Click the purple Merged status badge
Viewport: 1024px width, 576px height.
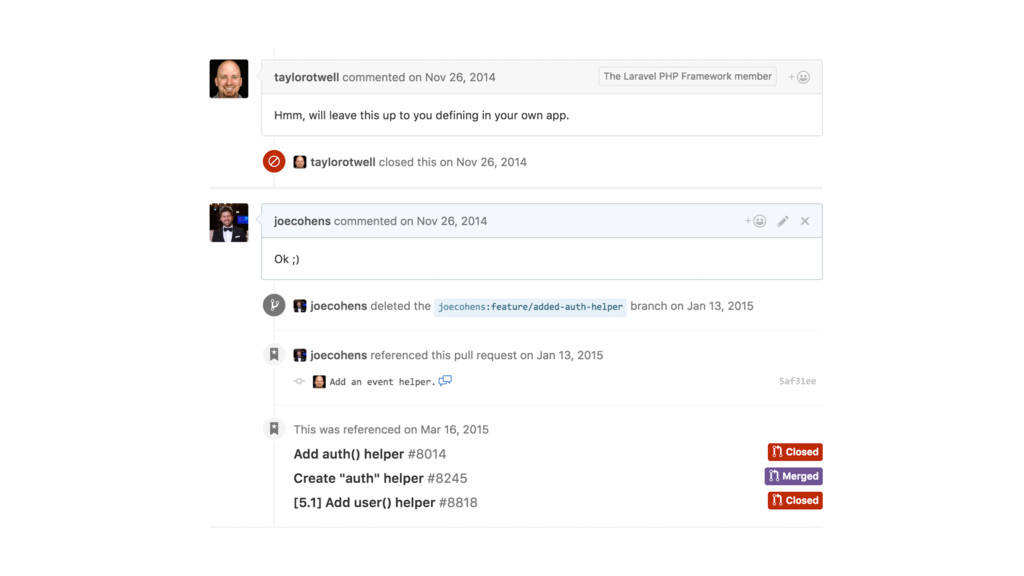[793, 476]
